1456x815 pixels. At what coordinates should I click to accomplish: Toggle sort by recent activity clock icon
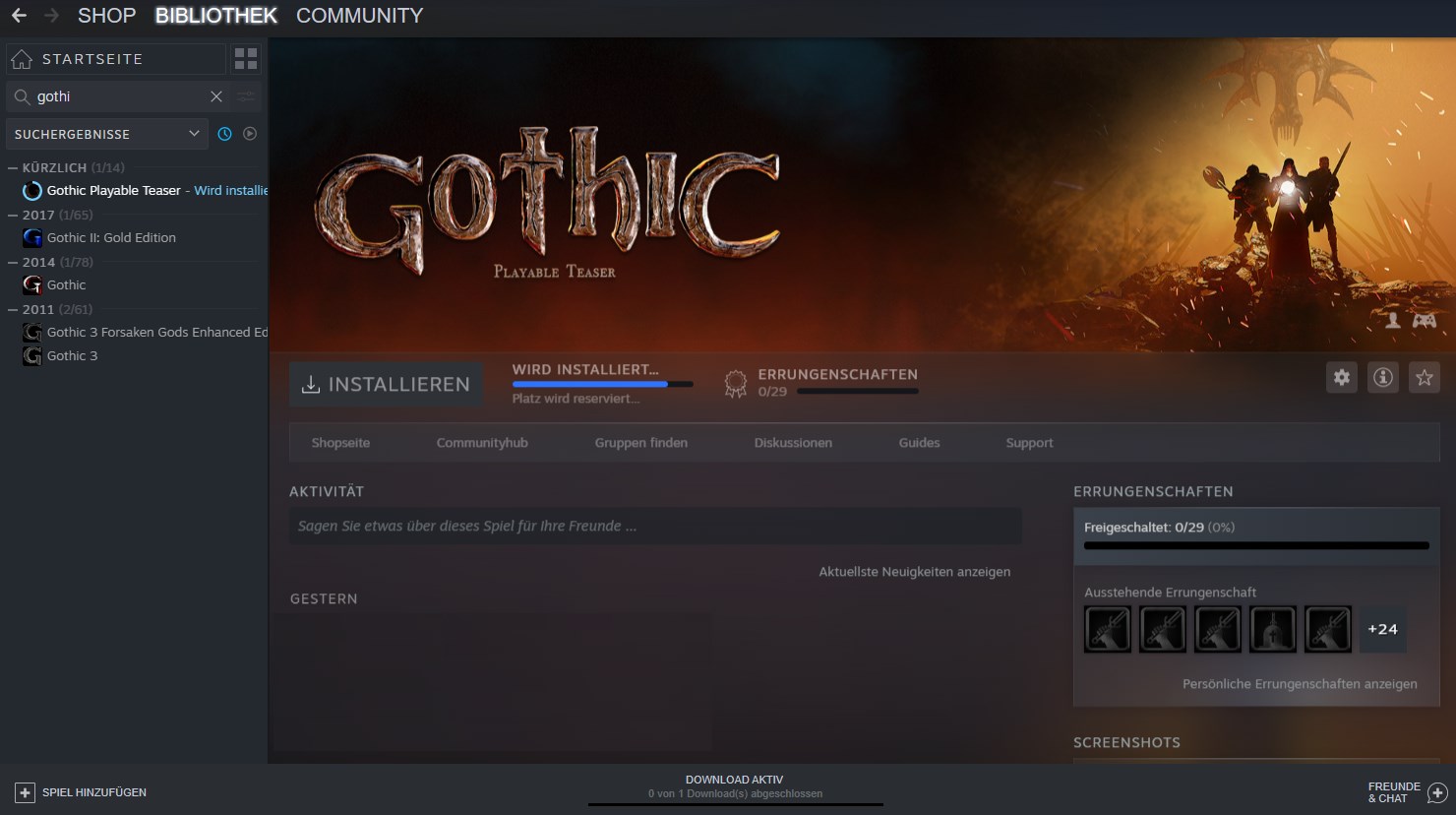click(224, 134)
